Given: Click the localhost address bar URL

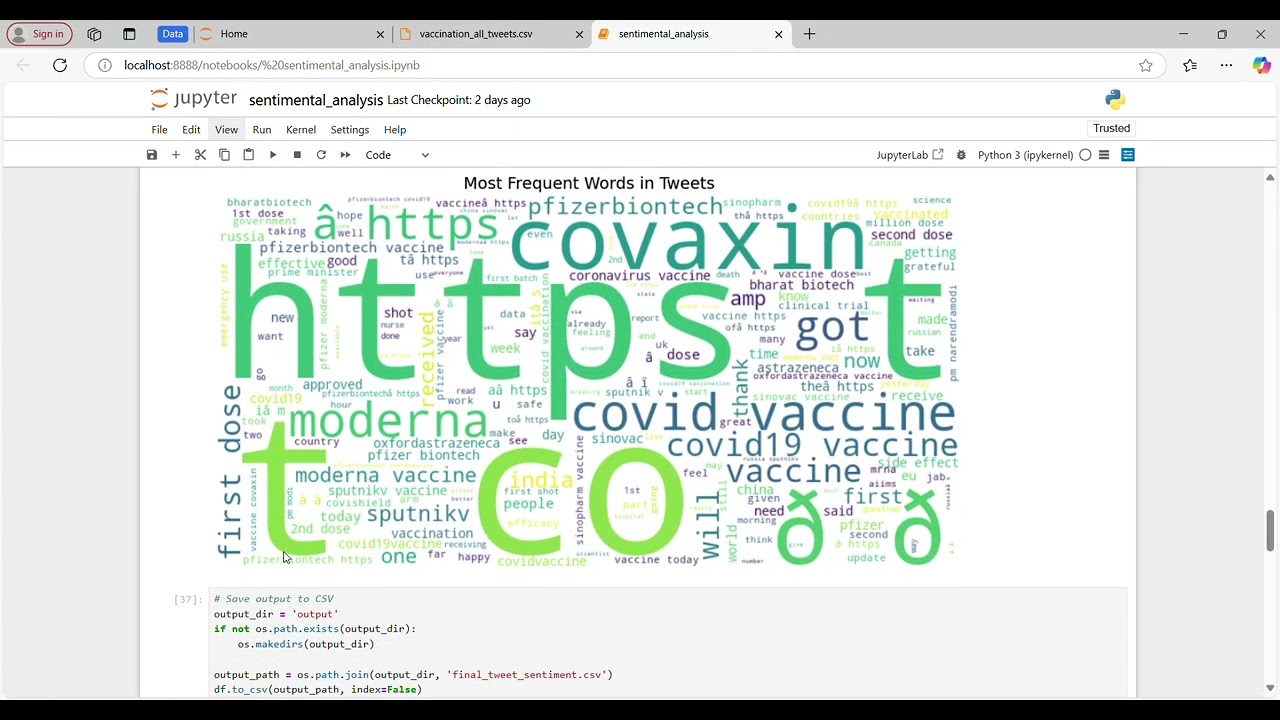Looking at the screenshot, I should pyautogui.click(x=272, y=65).
